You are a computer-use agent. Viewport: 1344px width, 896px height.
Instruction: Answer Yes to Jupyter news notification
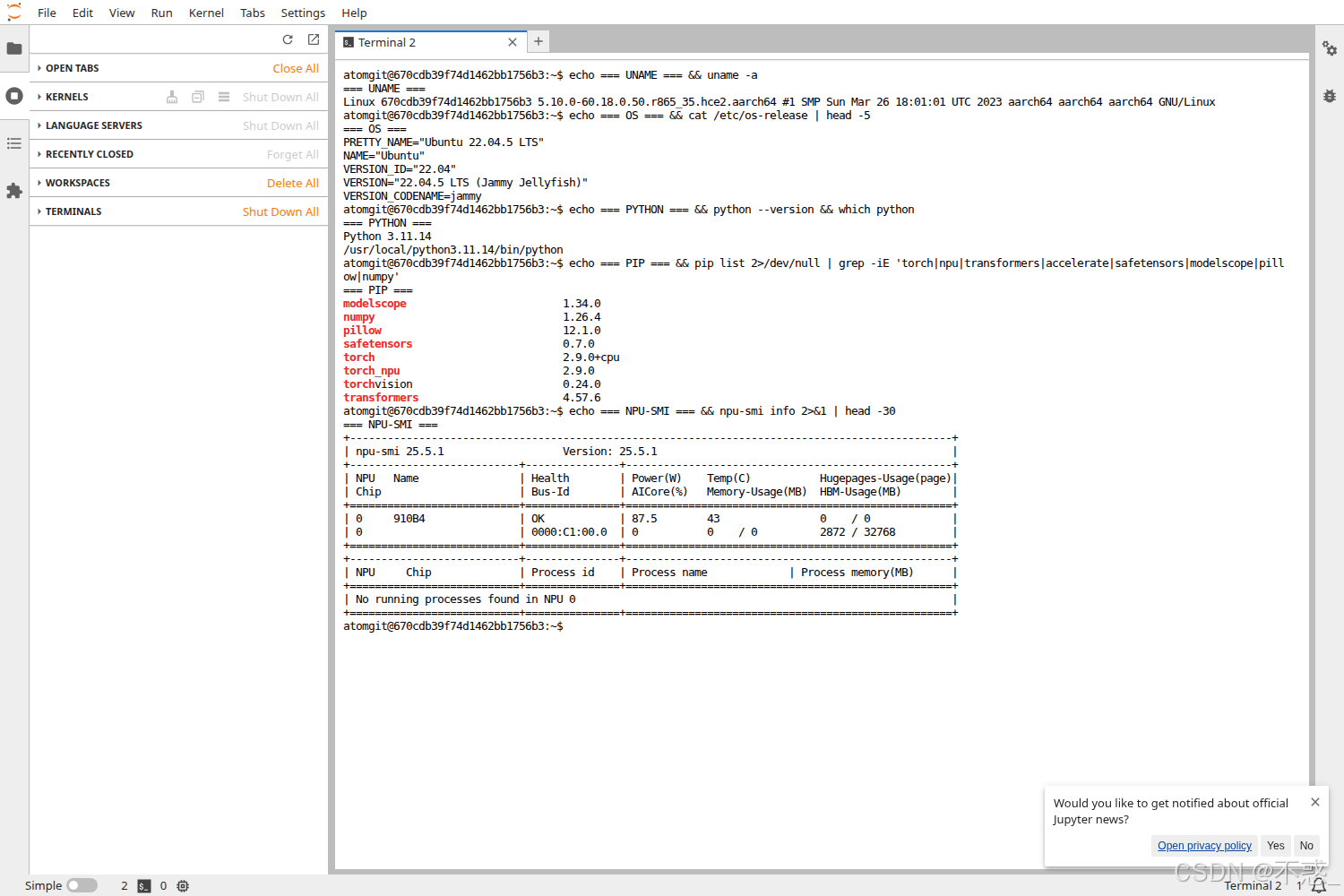pos(1276,845)
